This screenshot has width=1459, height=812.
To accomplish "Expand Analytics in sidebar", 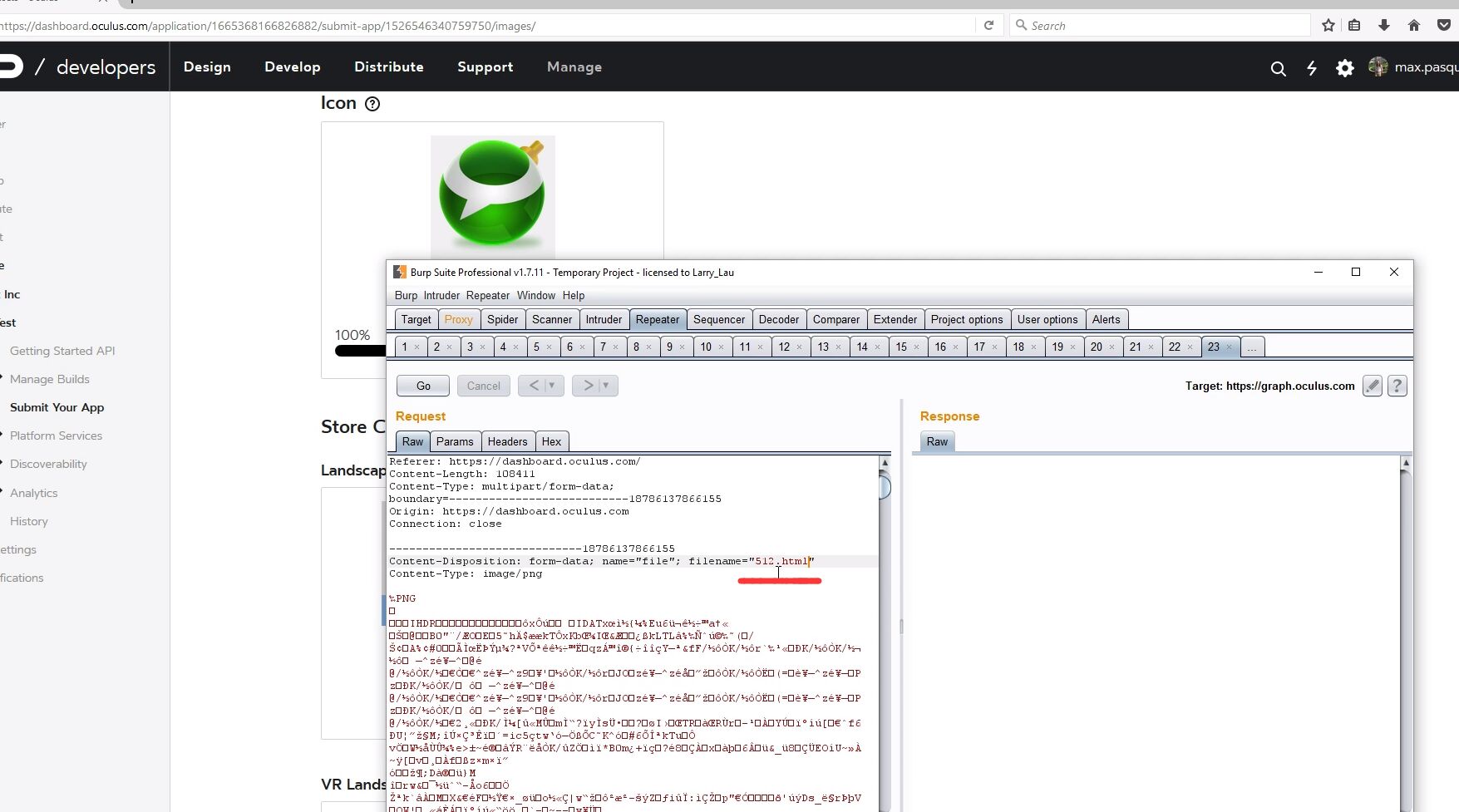I will click(33, 493).
